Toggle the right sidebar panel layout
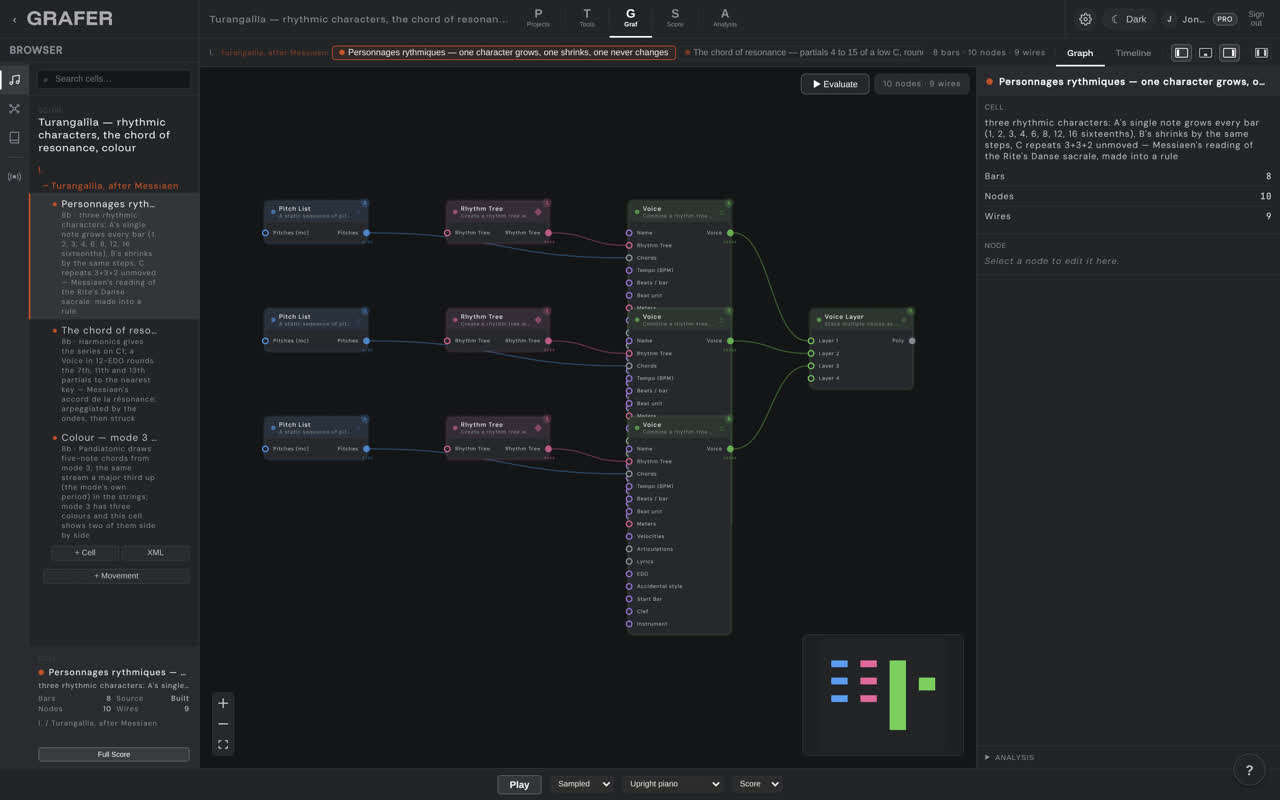Viewport: 1280px width, 800px height. [1229, 53]
